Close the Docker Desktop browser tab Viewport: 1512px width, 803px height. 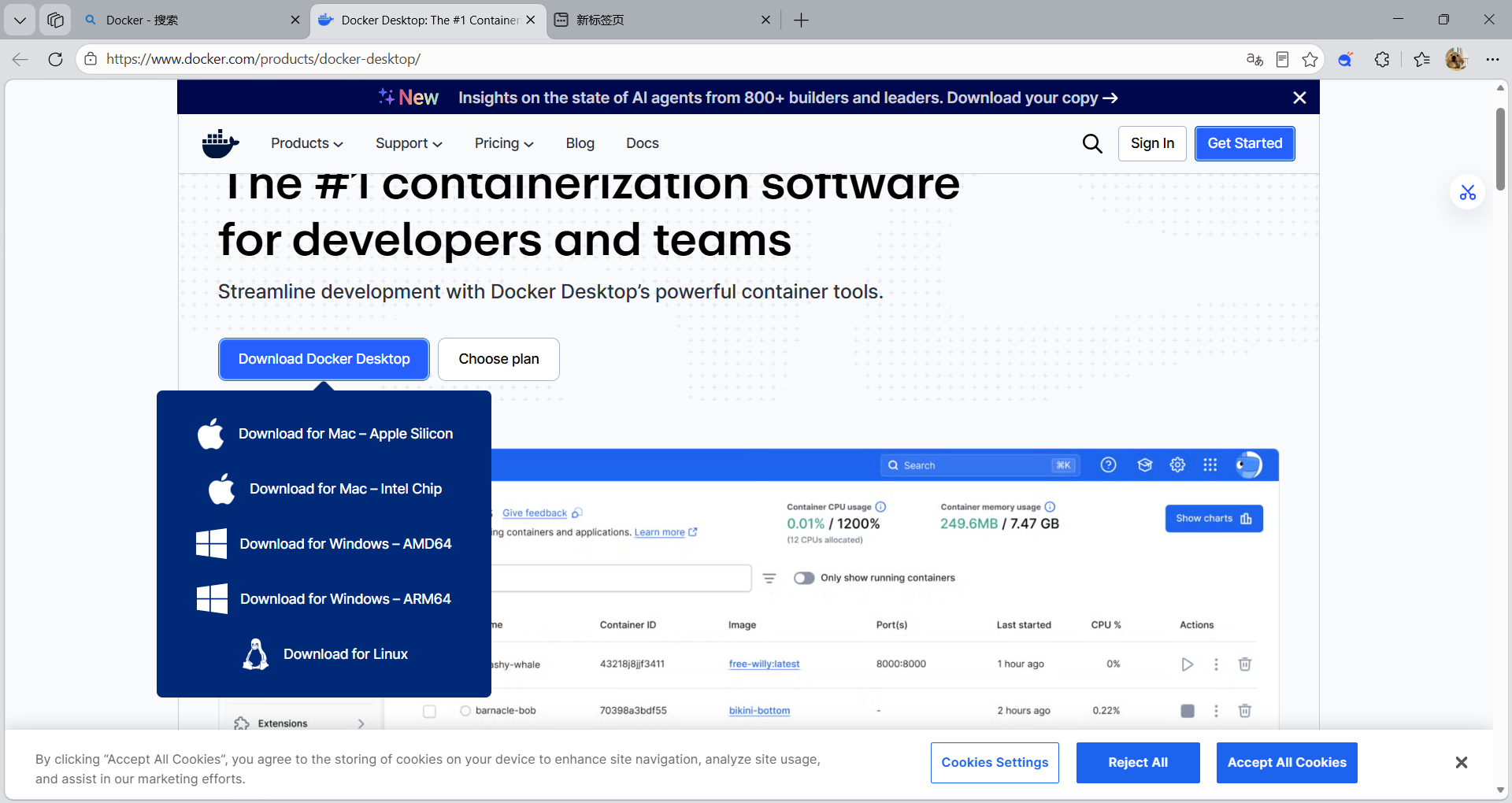531,20
